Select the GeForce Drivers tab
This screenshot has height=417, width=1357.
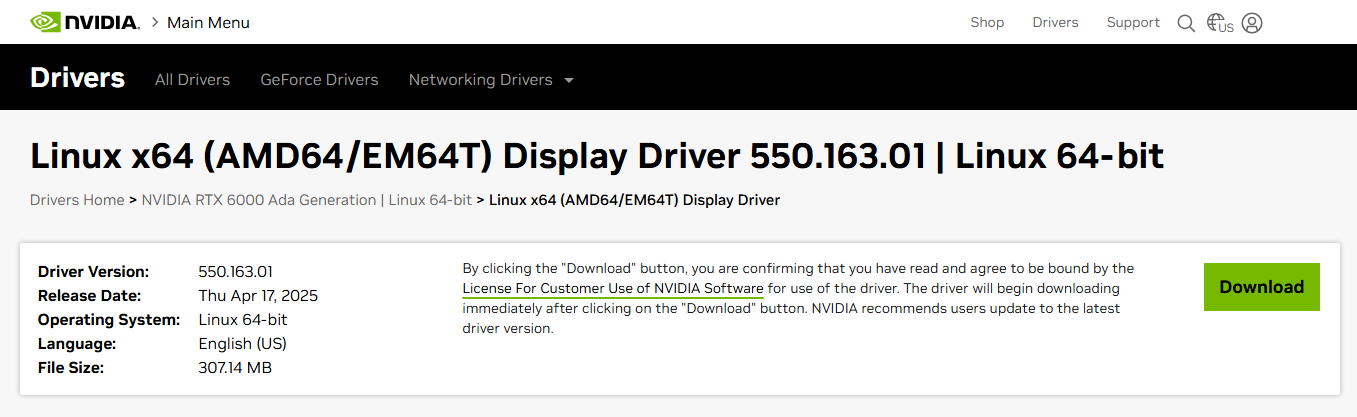click(x=319, y=79)
